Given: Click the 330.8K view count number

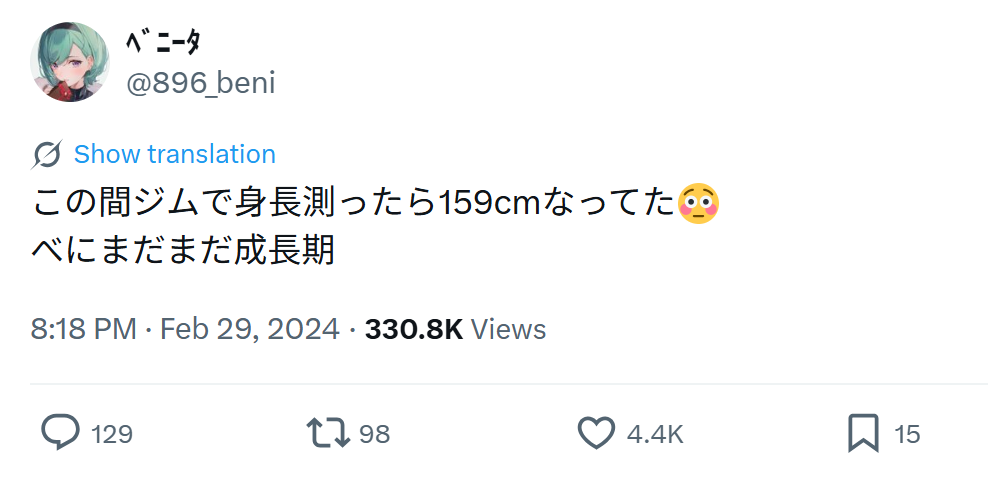Looking at the screenshot, I should (x=413, y=329).
